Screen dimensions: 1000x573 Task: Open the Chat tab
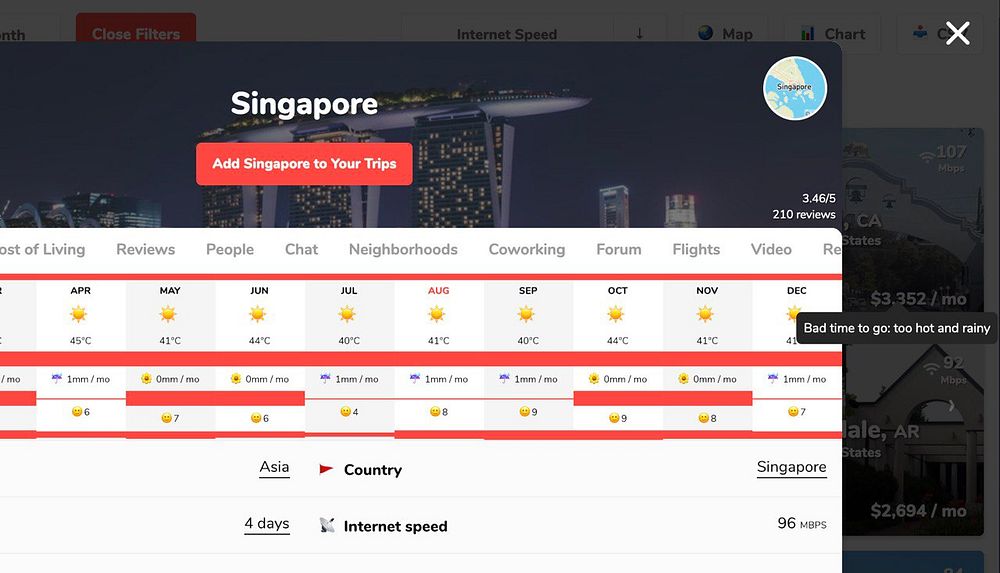pos(301,249)
